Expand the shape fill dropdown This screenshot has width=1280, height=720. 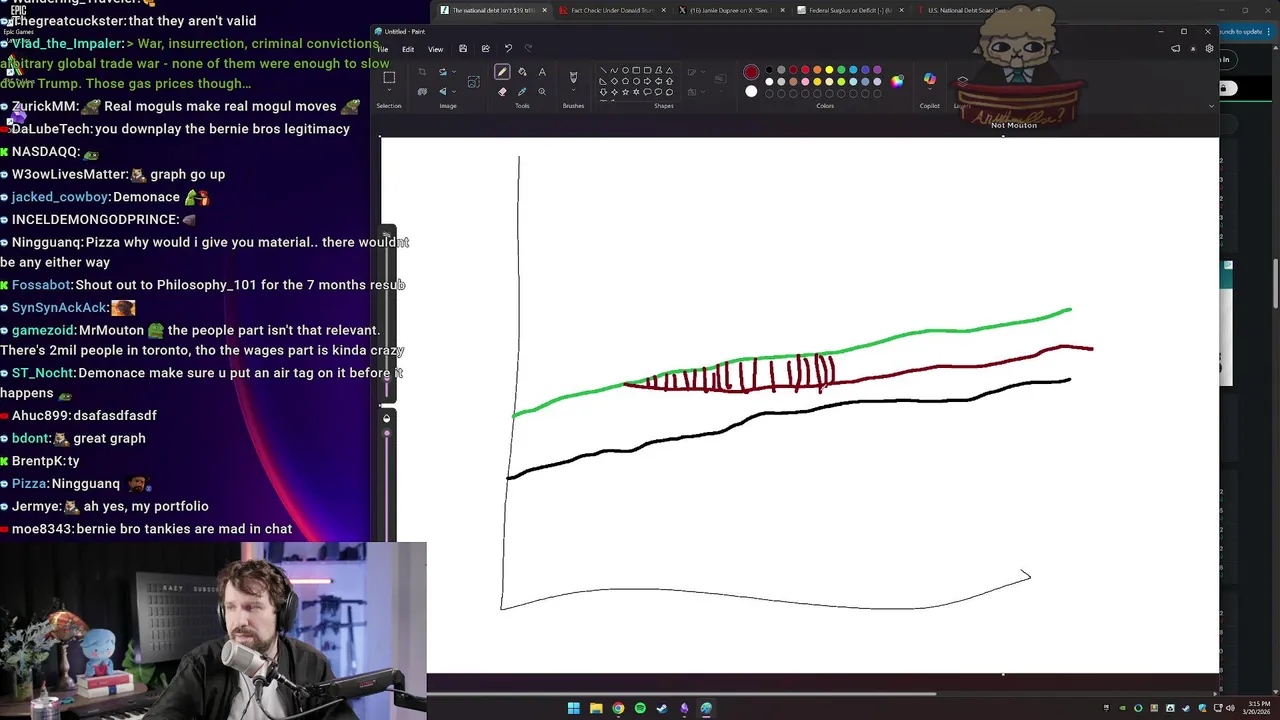tap(703, 92)
